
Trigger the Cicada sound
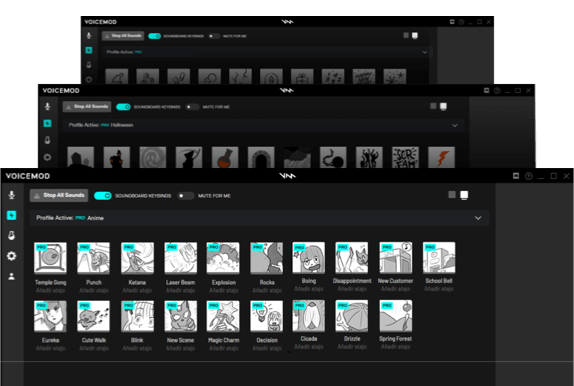click(x=309, y=315)
